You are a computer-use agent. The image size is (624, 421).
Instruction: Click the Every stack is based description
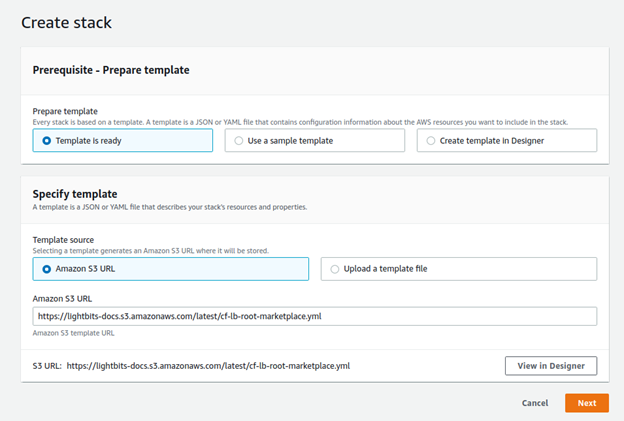click(300, 122)
